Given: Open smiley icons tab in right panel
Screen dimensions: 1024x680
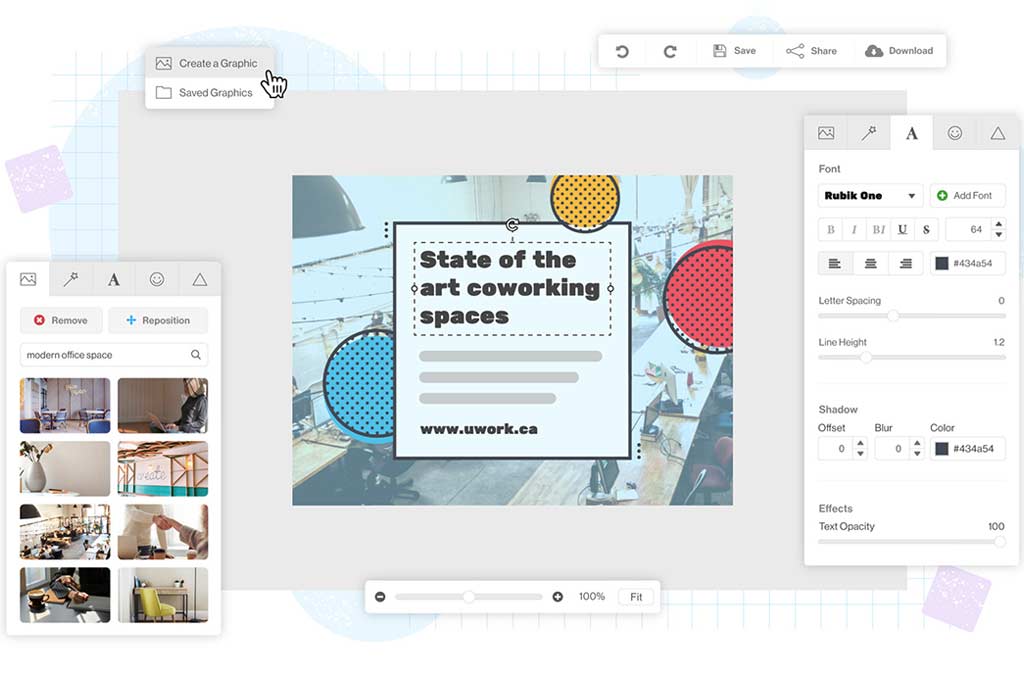Looking at the screenshot, I should 955,133.
